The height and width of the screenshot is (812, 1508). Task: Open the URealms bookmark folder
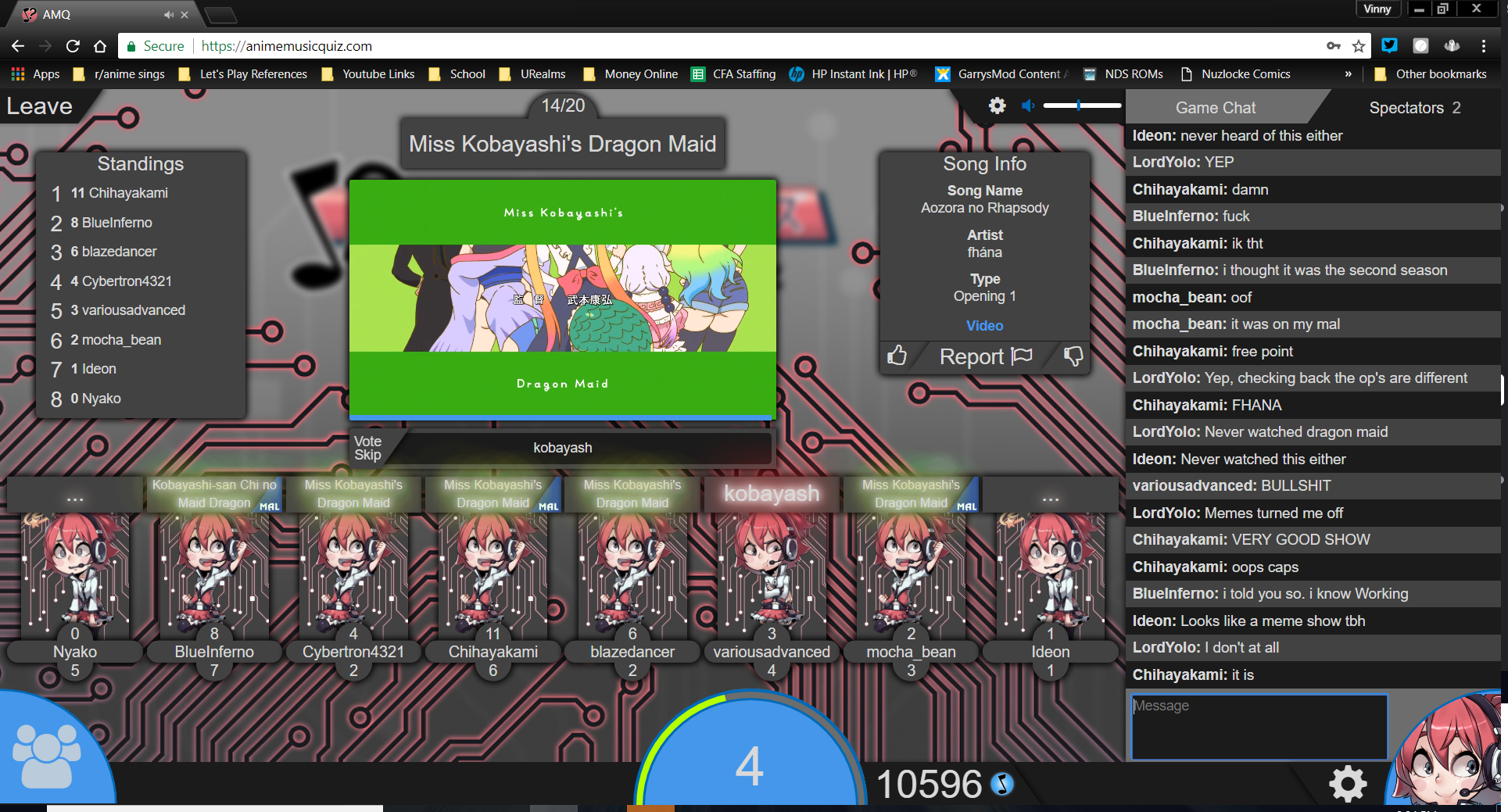click(x=532, y=74)
